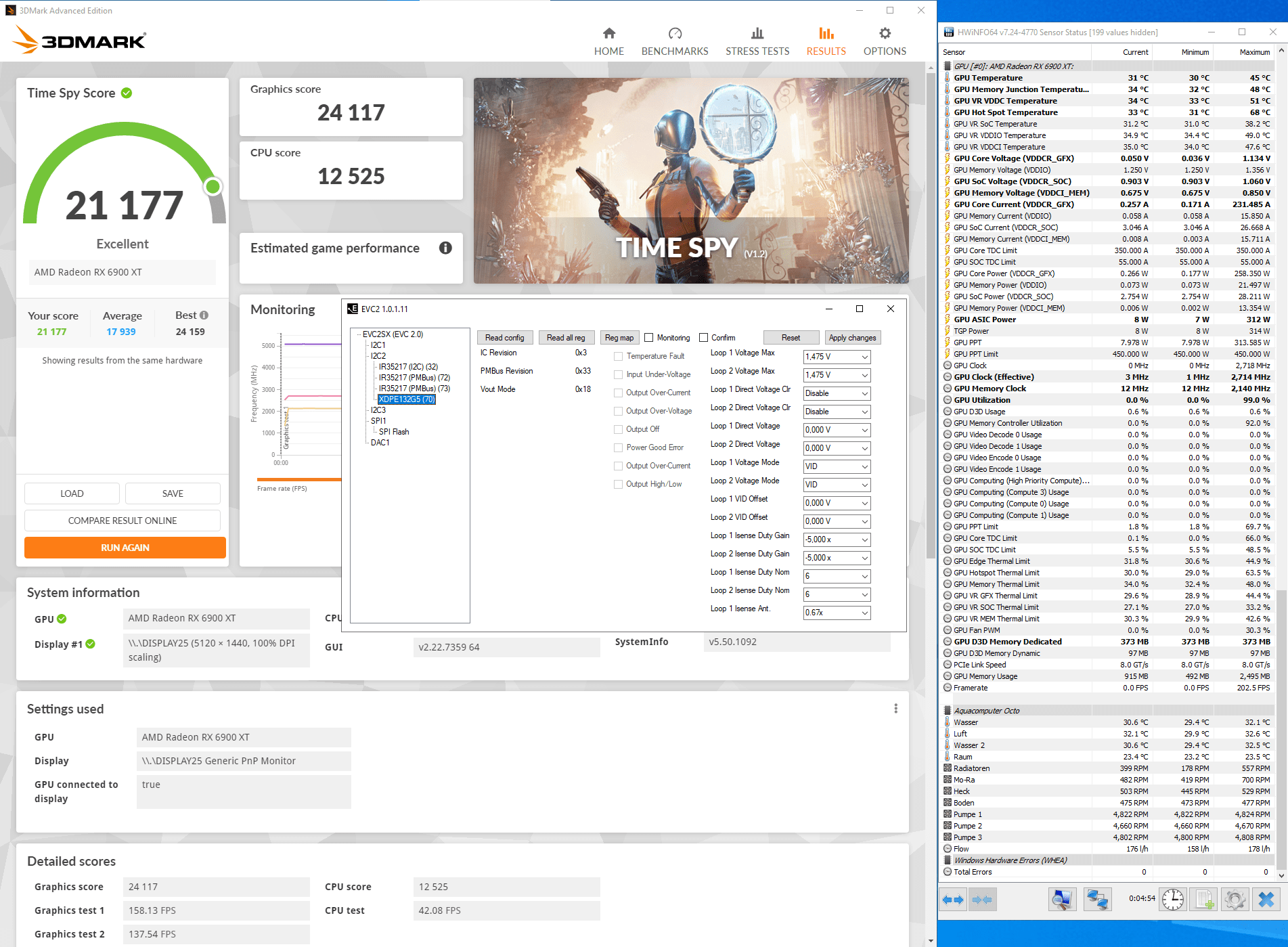This screenshot has height=947, width=1288.
Task: Toggle the Output Off checkbox
Action: (x=619, y=429)
